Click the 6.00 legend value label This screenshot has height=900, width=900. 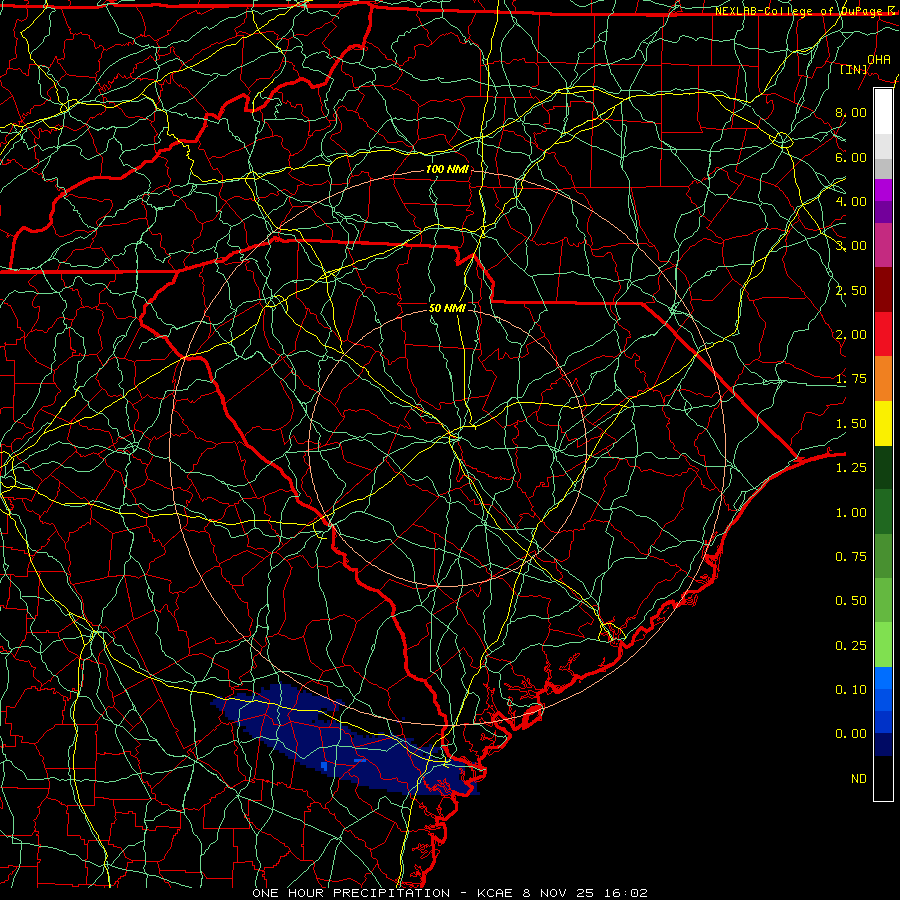tap(851, 157)
